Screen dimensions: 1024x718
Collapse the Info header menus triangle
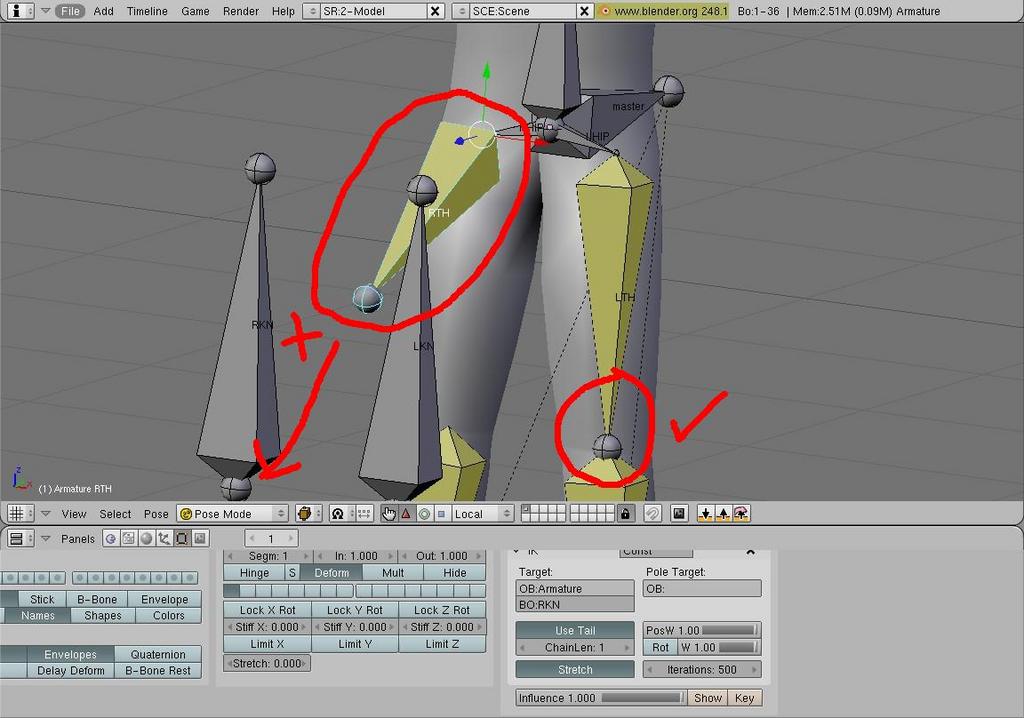pyautogui.click(x=45, y=10)
